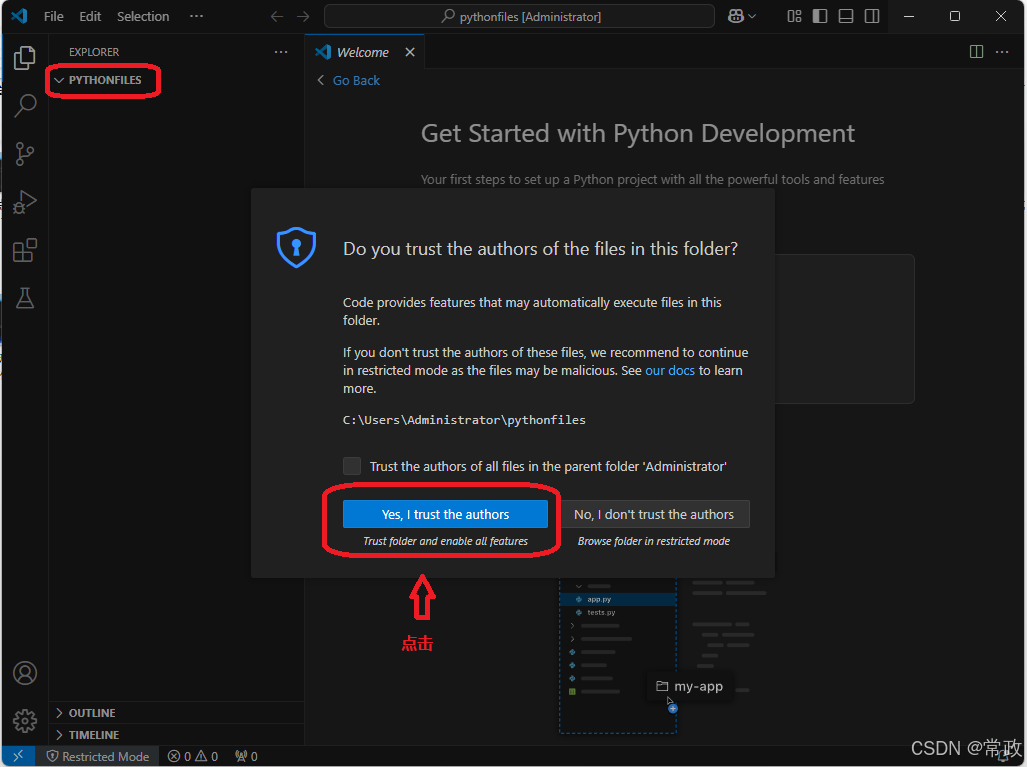The image size is (1027, 767).
Task: Open the our docs link
Action: coord(669,371)
